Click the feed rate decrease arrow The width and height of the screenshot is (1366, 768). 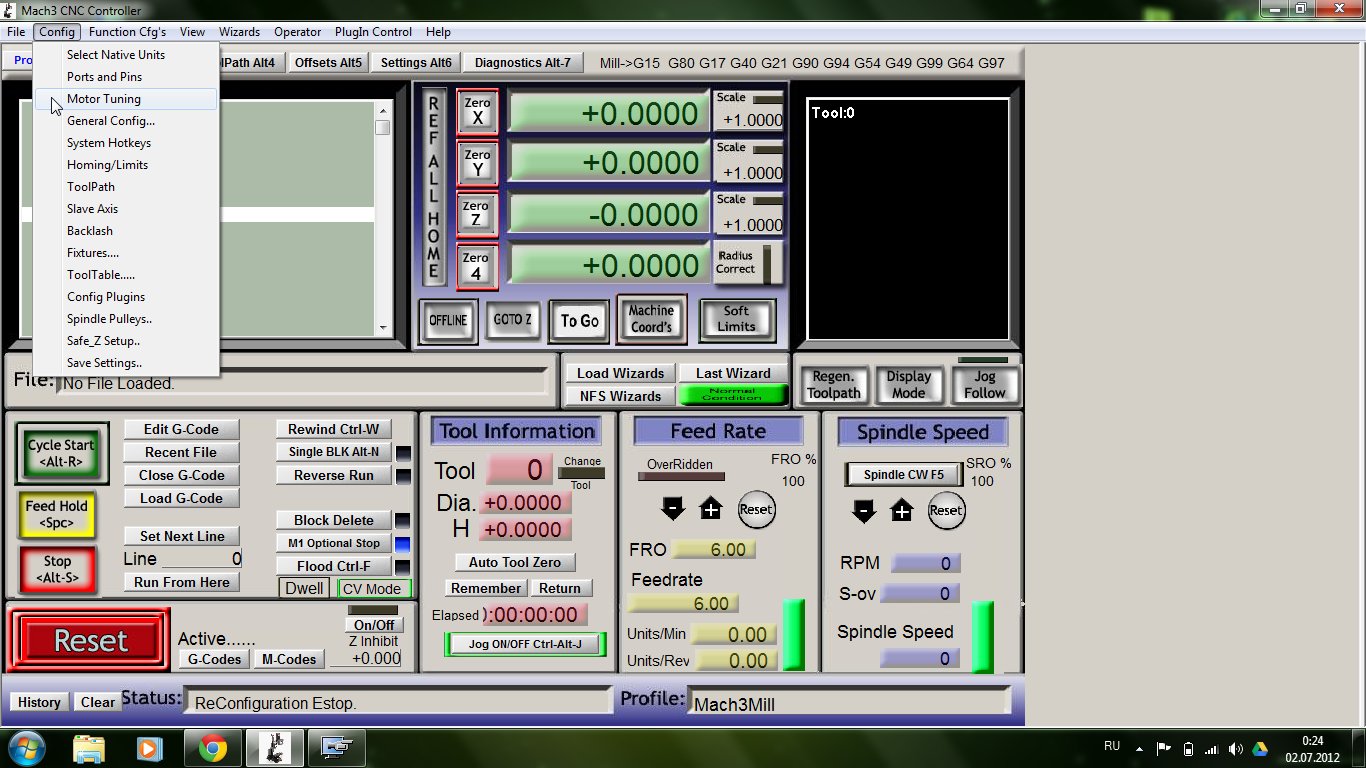[673, 510]
